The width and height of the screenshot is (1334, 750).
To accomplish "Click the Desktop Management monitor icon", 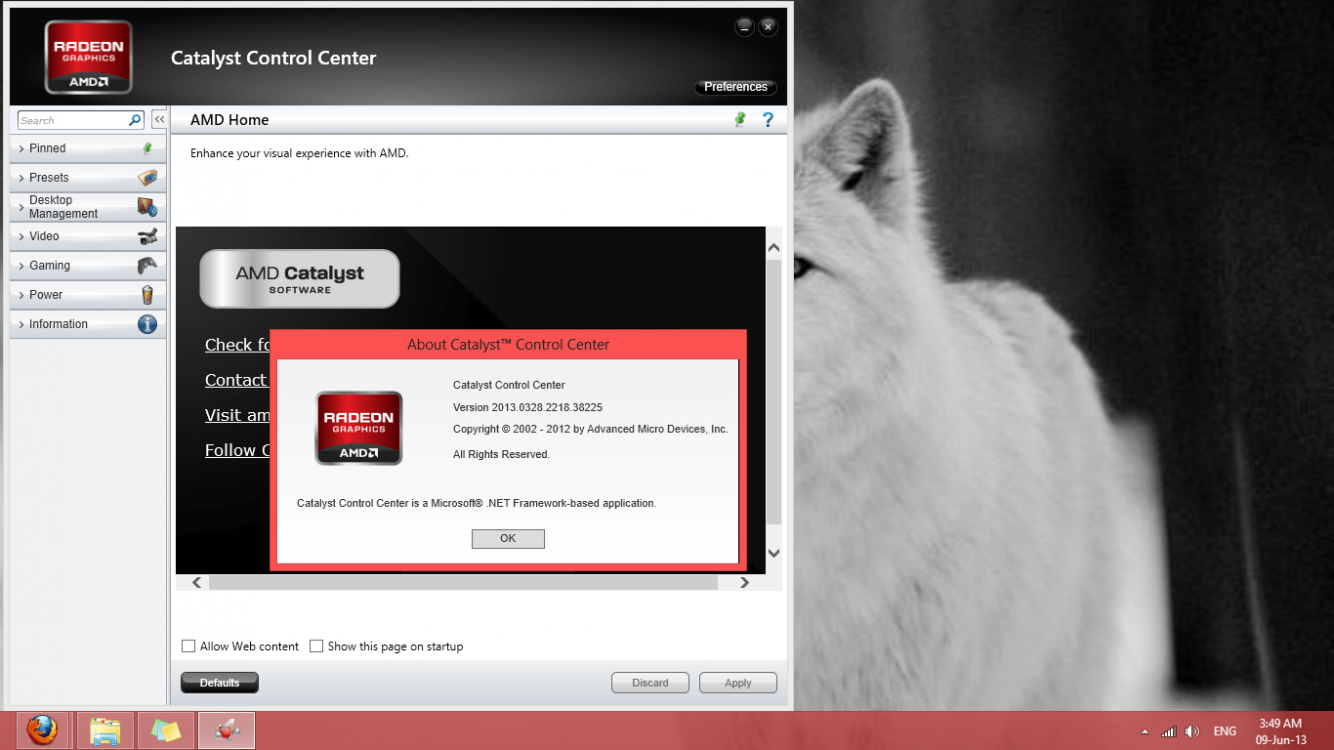I will coord(147,207).
